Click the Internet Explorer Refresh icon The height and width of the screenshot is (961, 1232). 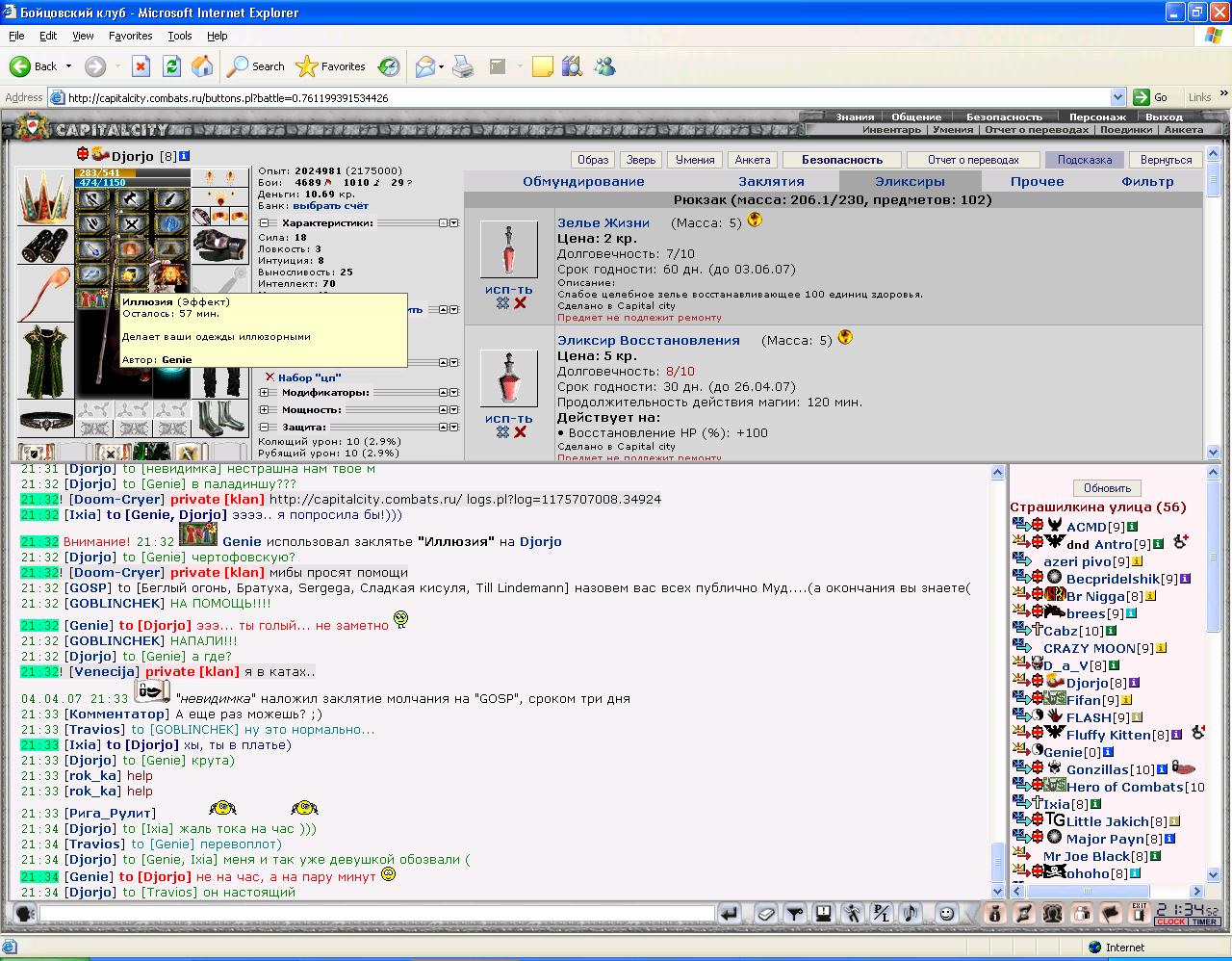point(171,66)
